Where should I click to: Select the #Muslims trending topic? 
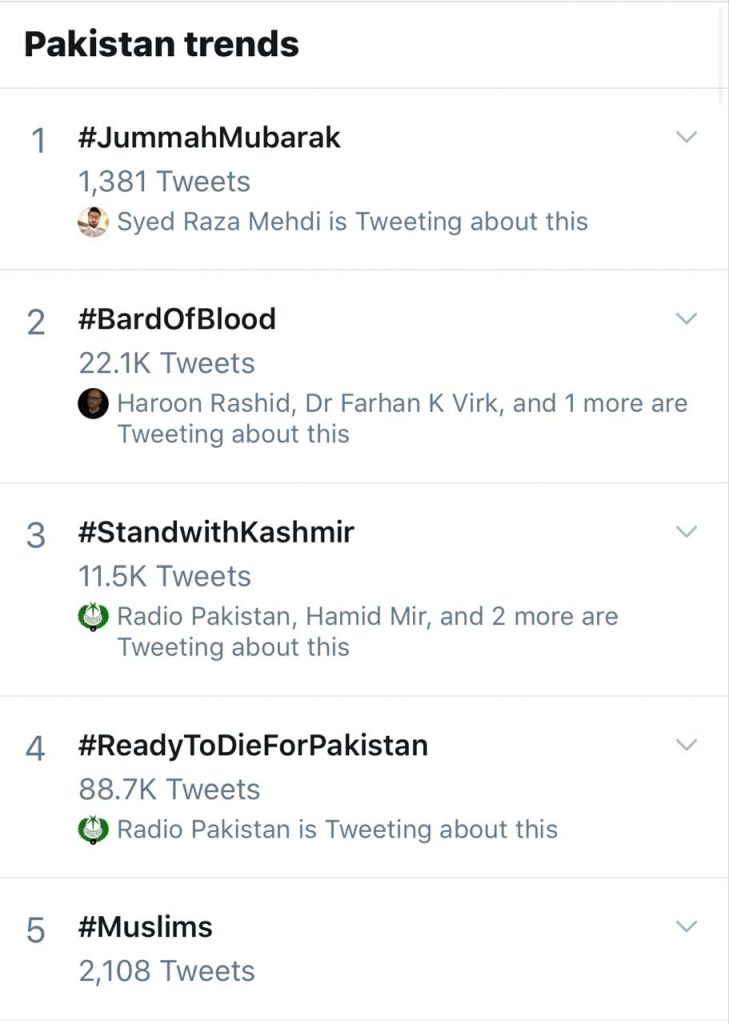(146, 928)
